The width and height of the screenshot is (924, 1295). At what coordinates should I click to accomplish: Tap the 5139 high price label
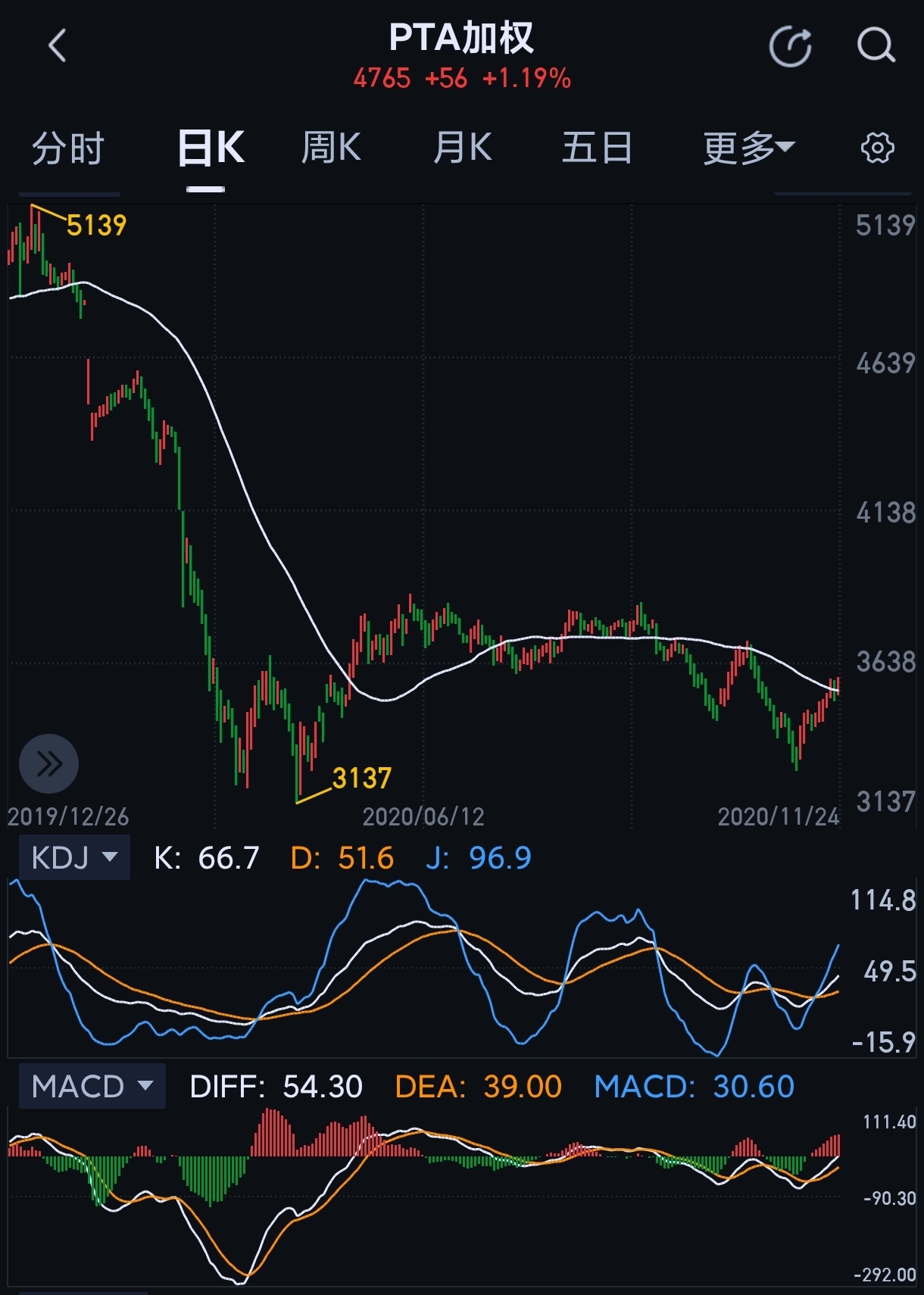[x=96, y=226]
